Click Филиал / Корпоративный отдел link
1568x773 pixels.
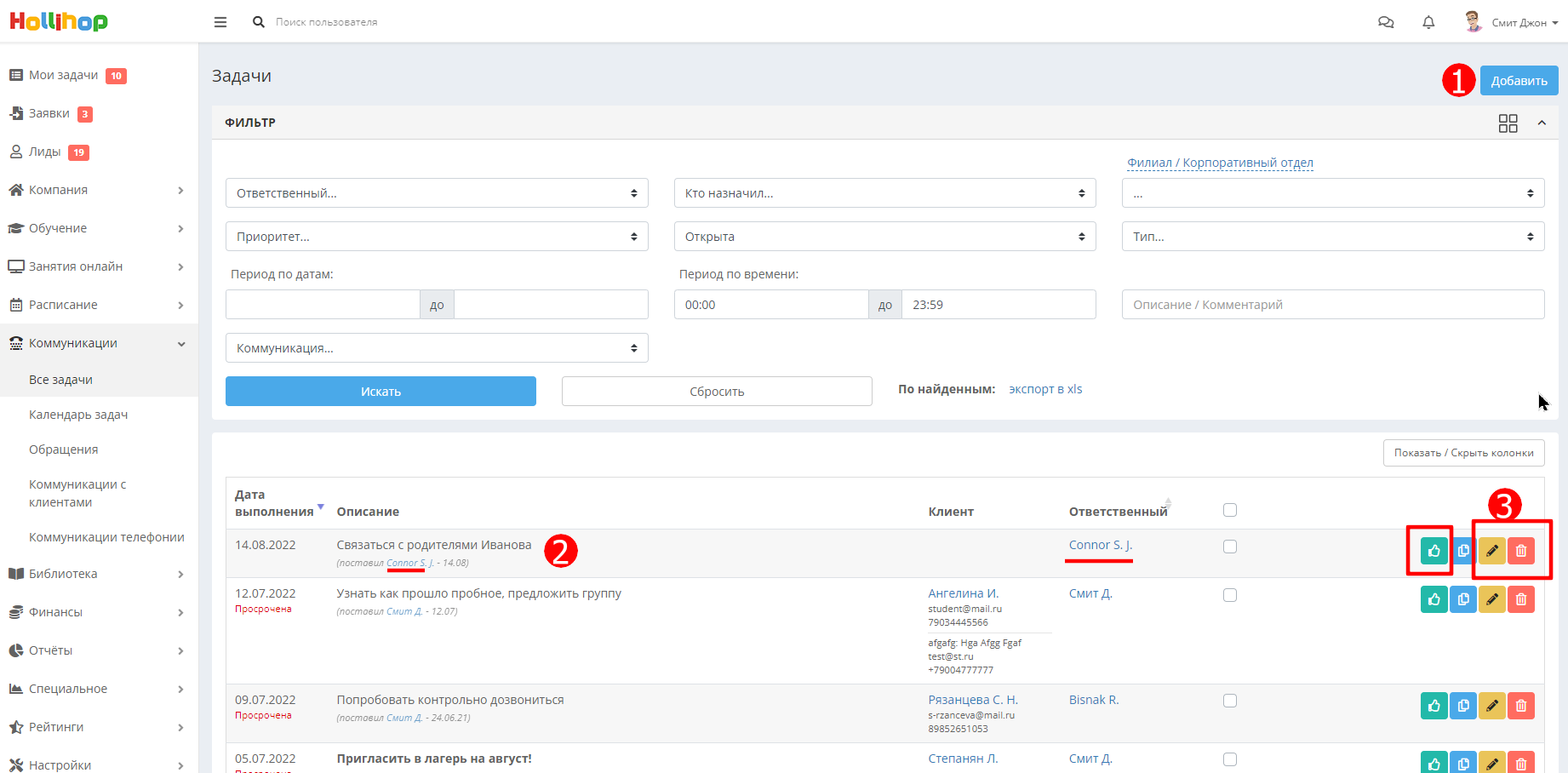(1220, 163)
